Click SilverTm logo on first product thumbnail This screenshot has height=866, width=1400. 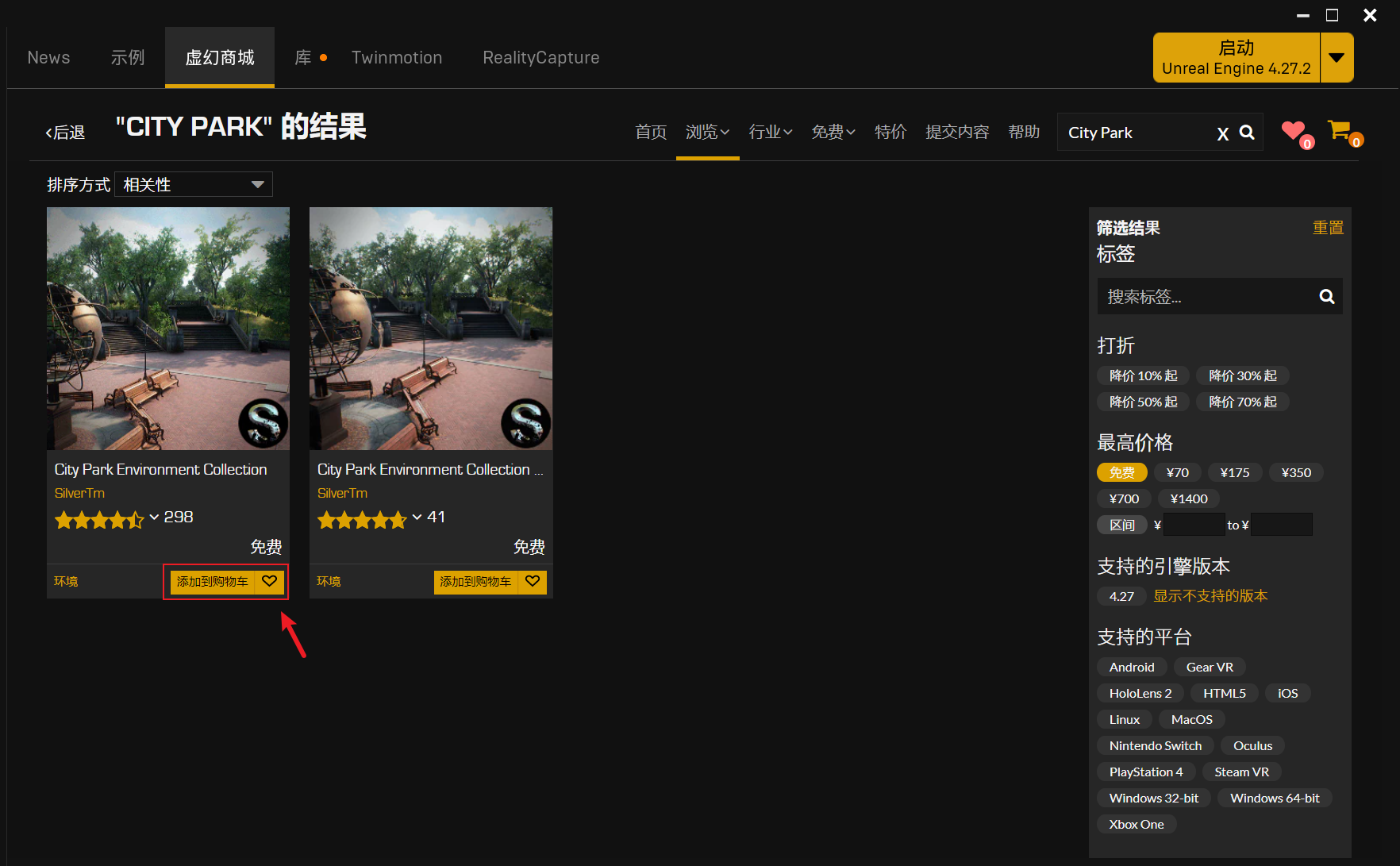tap(263, 422)
